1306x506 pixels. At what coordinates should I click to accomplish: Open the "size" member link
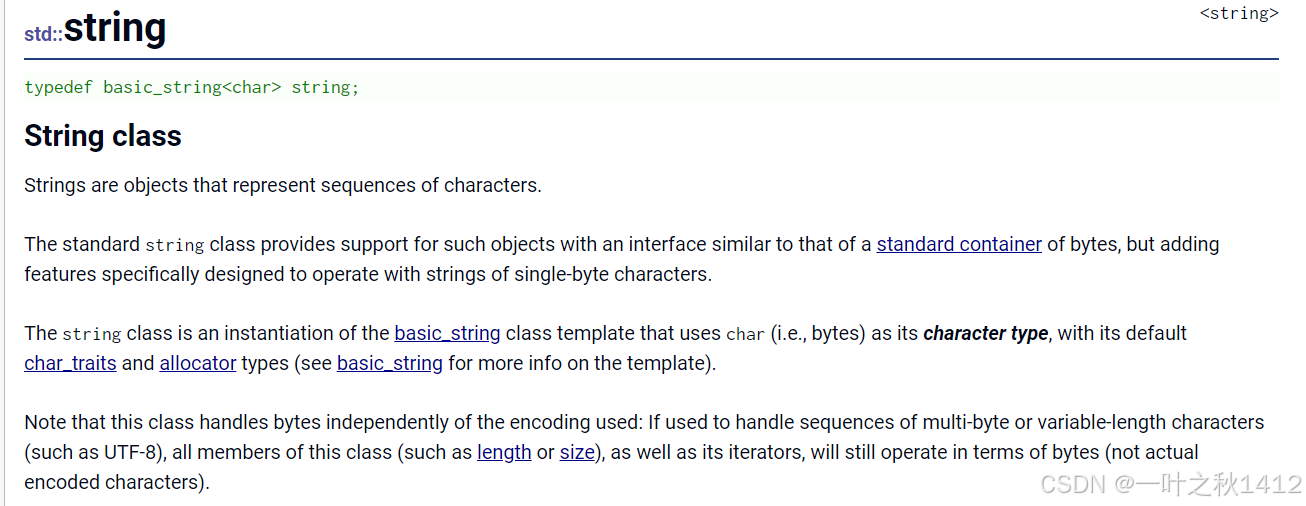coord(577,452)
